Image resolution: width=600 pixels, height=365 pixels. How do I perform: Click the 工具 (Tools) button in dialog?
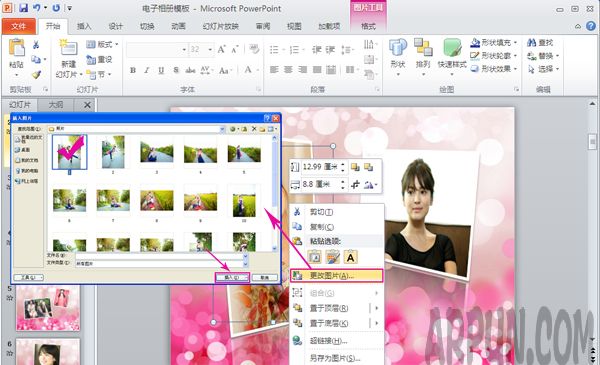(x=29, y=277)
